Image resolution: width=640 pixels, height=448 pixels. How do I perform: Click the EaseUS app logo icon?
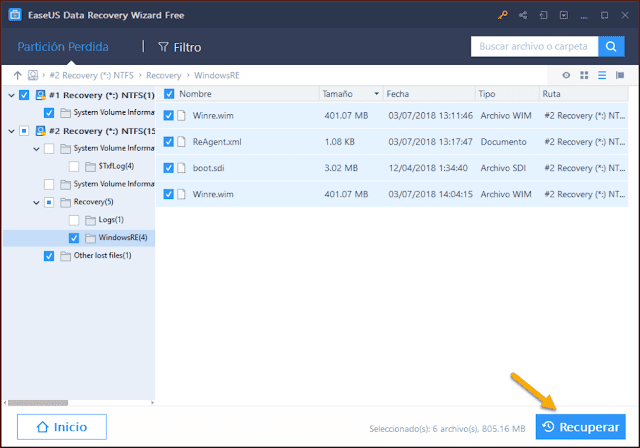click(15, 15)
